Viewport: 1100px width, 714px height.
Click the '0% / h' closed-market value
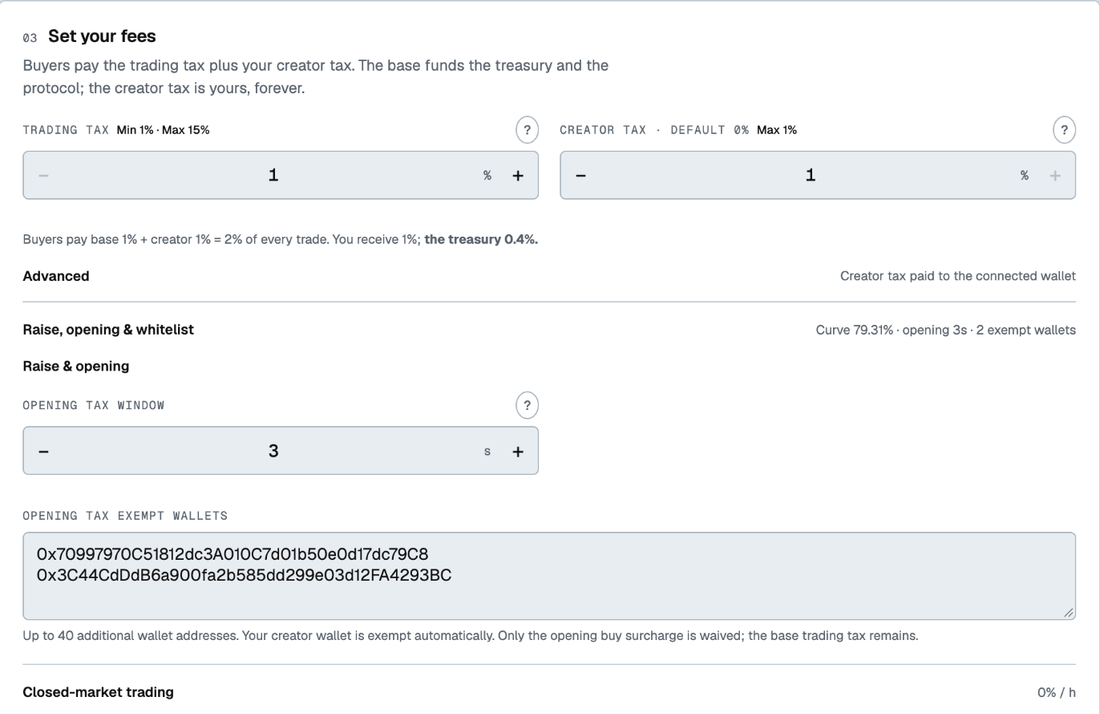[1056, 692]
